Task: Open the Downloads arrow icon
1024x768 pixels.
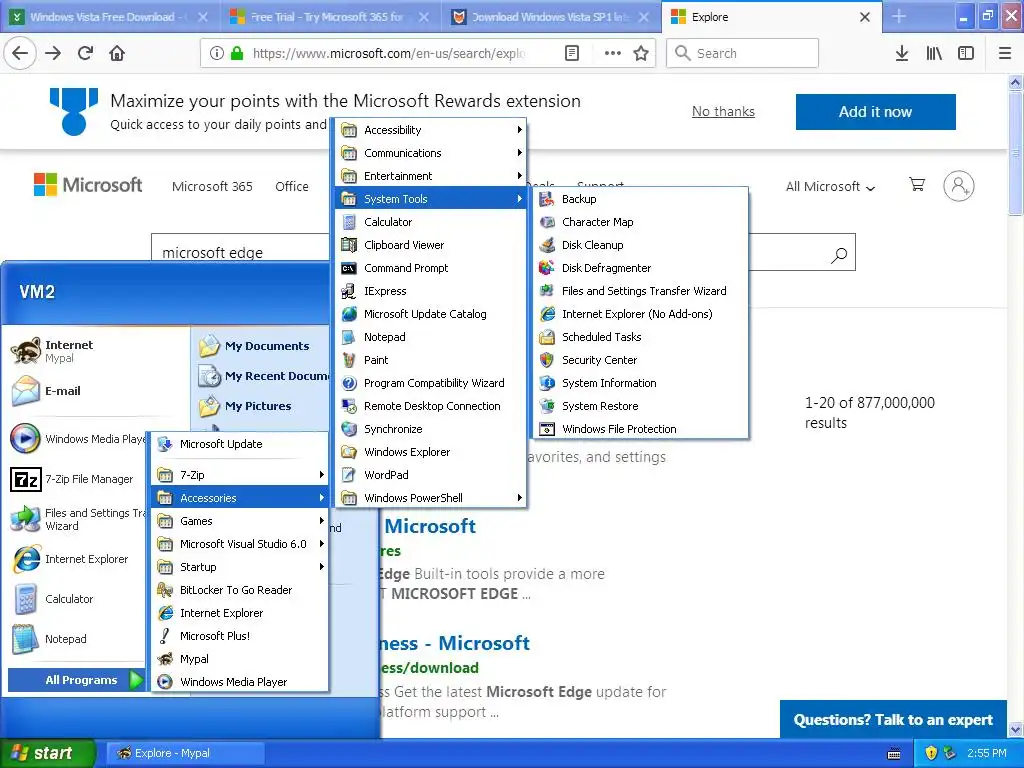Action: (x=902, y=53)
